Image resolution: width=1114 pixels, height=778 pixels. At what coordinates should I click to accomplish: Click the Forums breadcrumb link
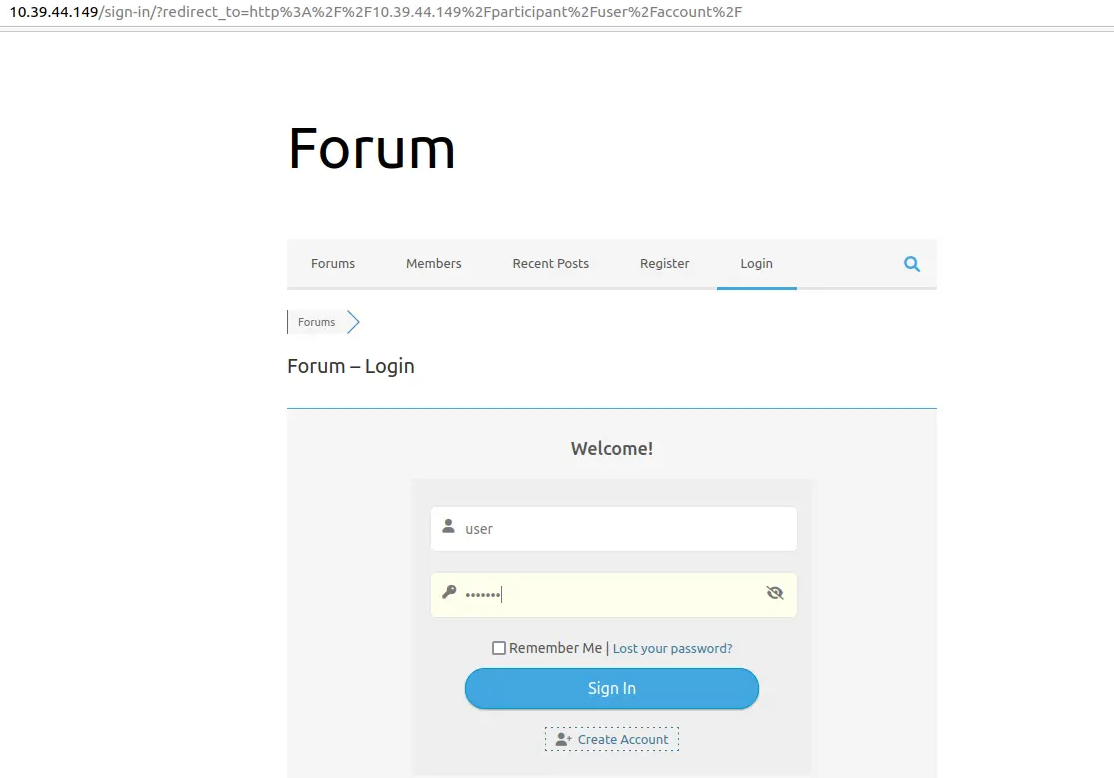(316, 322)
